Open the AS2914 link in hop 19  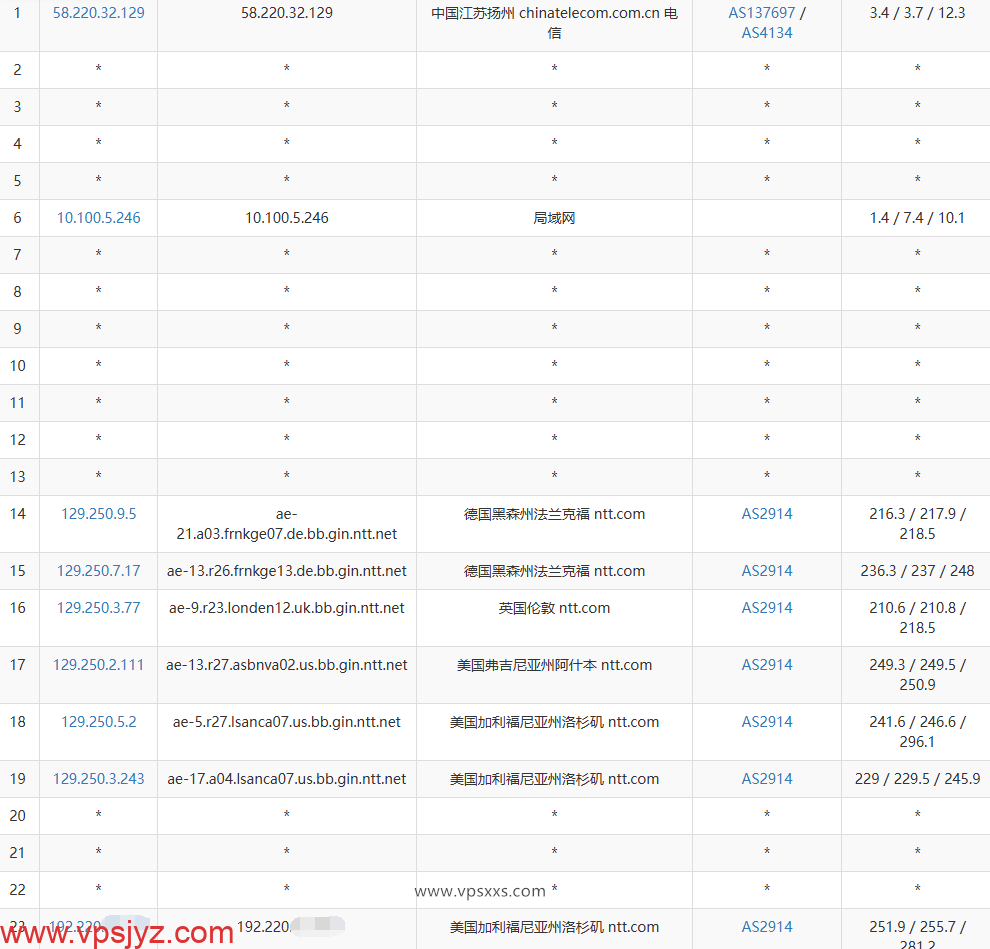pyautogui.click(x=766, y=779)
